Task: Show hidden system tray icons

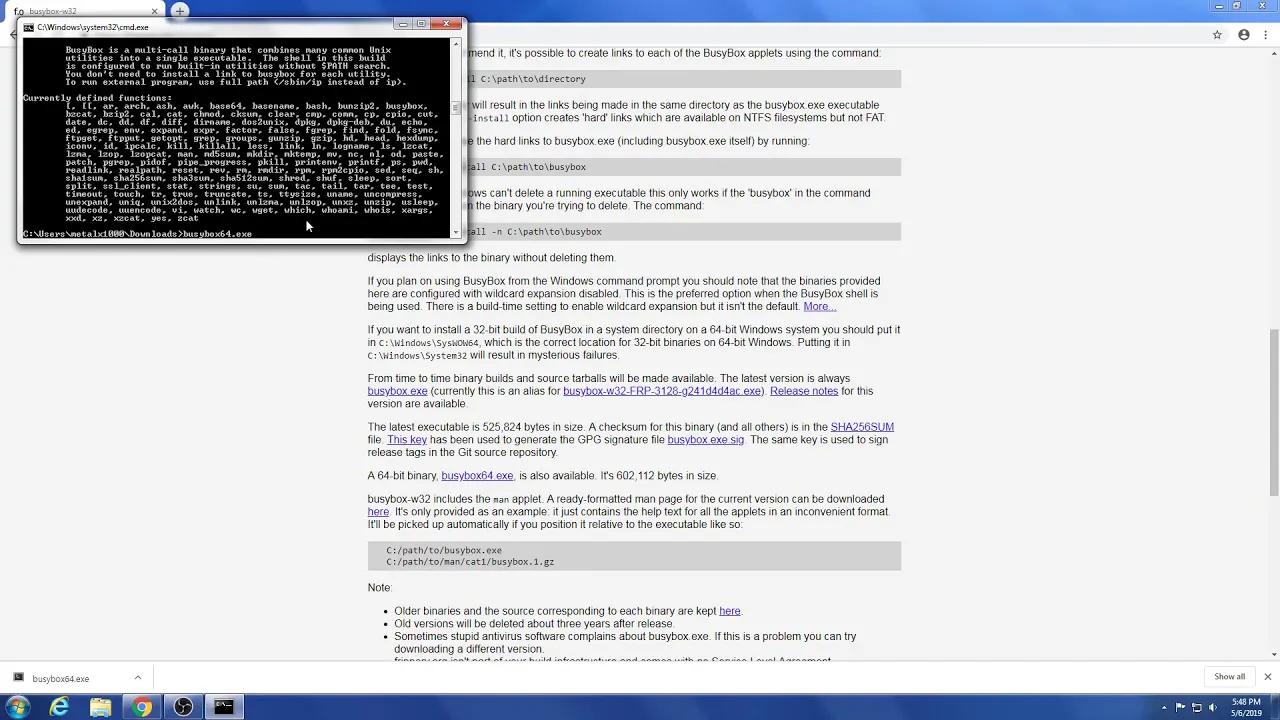Action: (x=1166, y=707)
